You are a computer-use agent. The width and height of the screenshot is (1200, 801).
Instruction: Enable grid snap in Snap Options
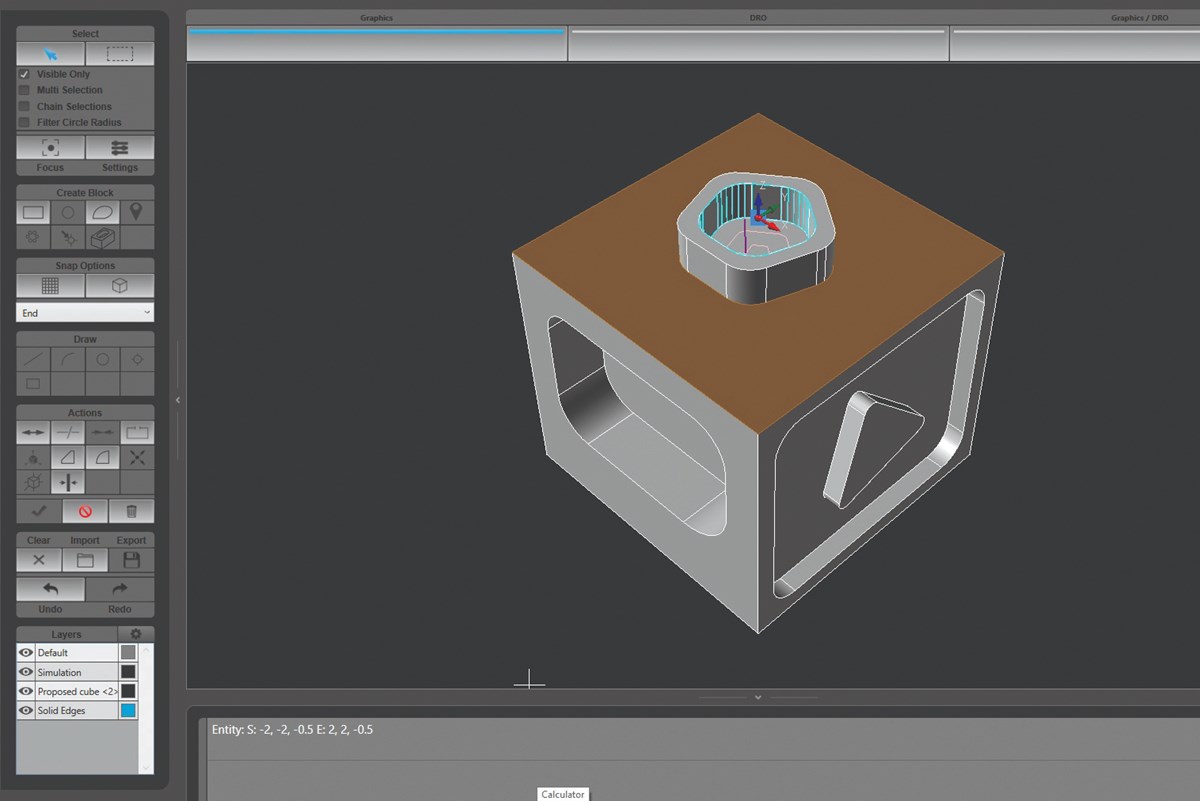(49, 286)
